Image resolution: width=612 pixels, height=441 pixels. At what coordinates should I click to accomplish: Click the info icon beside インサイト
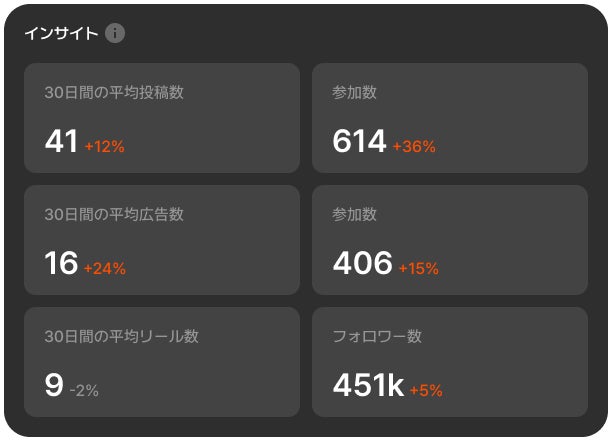click(115, 34)
